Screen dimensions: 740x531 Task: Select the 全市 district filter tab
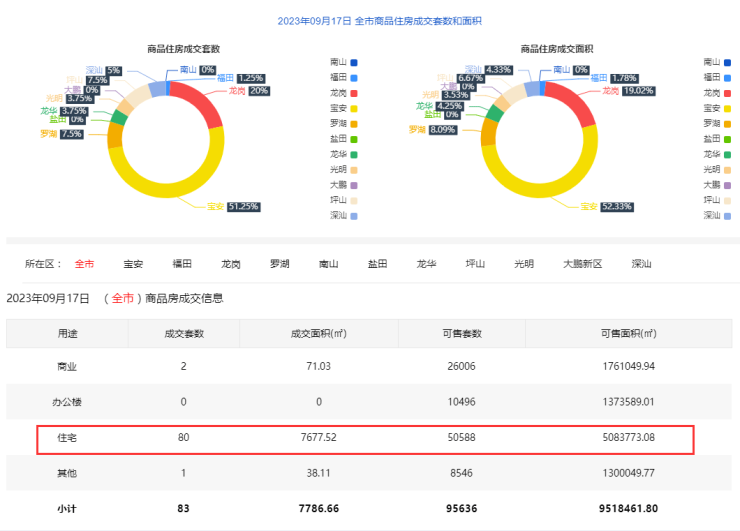coord(84,264)
